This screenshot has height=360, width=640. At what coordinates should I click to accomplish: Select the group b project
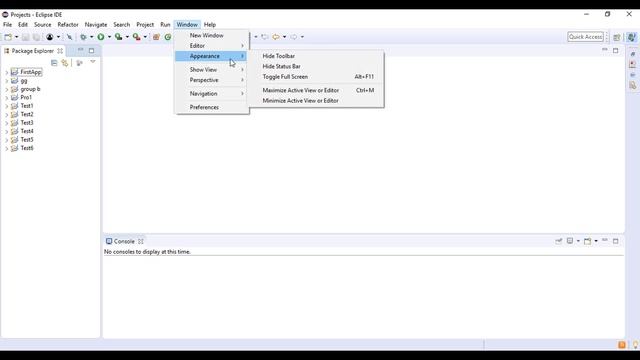point(30,89)
